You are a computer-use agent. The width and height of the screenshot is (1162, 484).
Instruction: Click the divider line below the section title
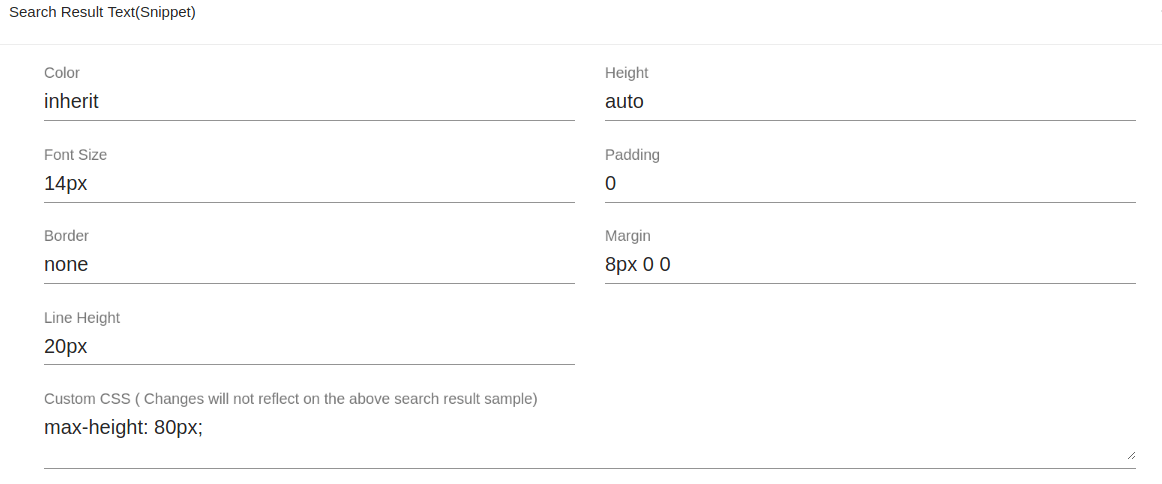coord(581,44)
